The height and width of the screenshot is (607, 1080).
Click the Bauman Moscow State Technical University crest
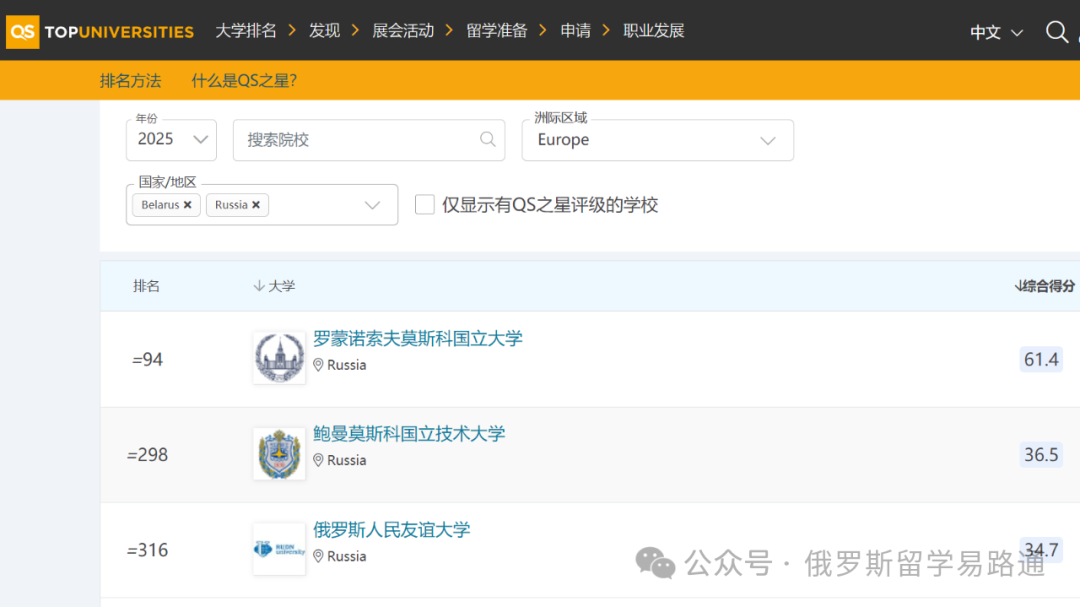[279, 453]
